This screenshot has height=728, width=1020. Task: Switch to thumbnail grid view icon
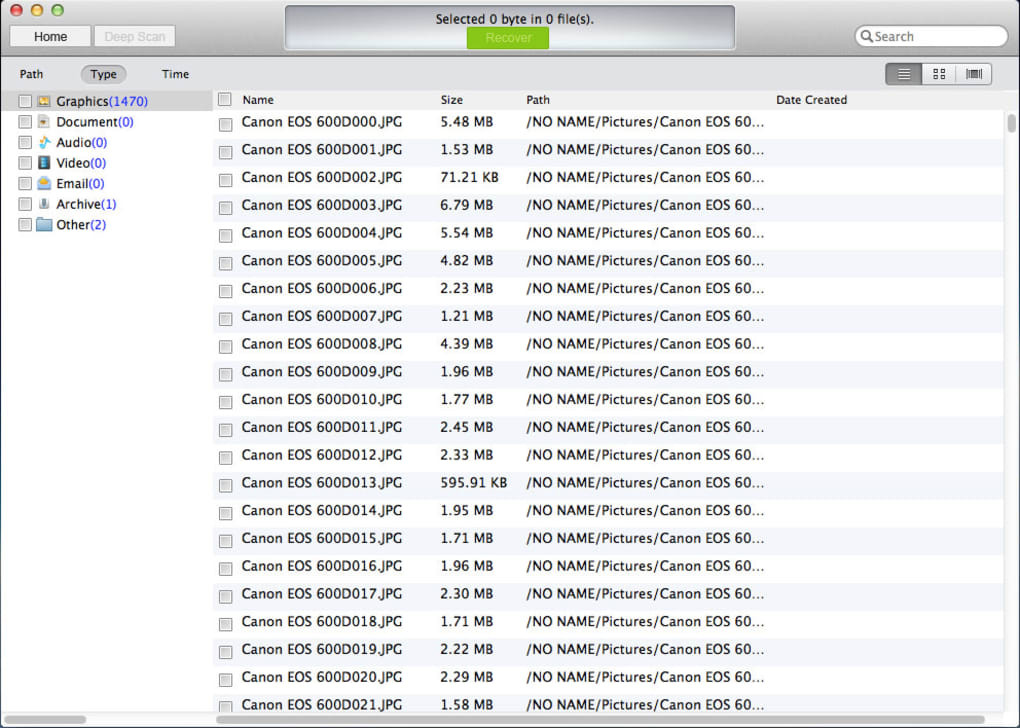point(939,74)
